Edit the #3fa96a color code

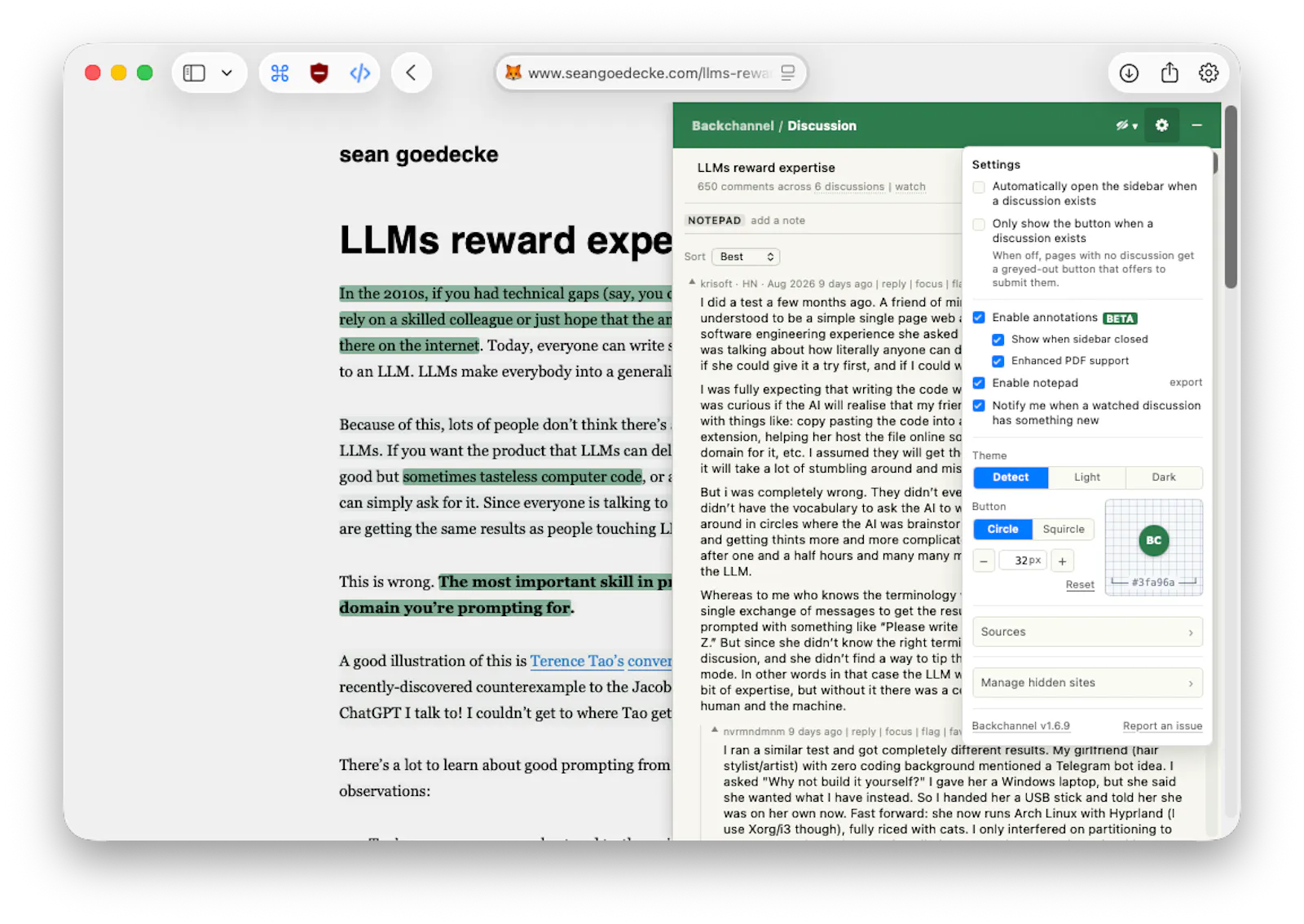click(x=1153, y=583)
